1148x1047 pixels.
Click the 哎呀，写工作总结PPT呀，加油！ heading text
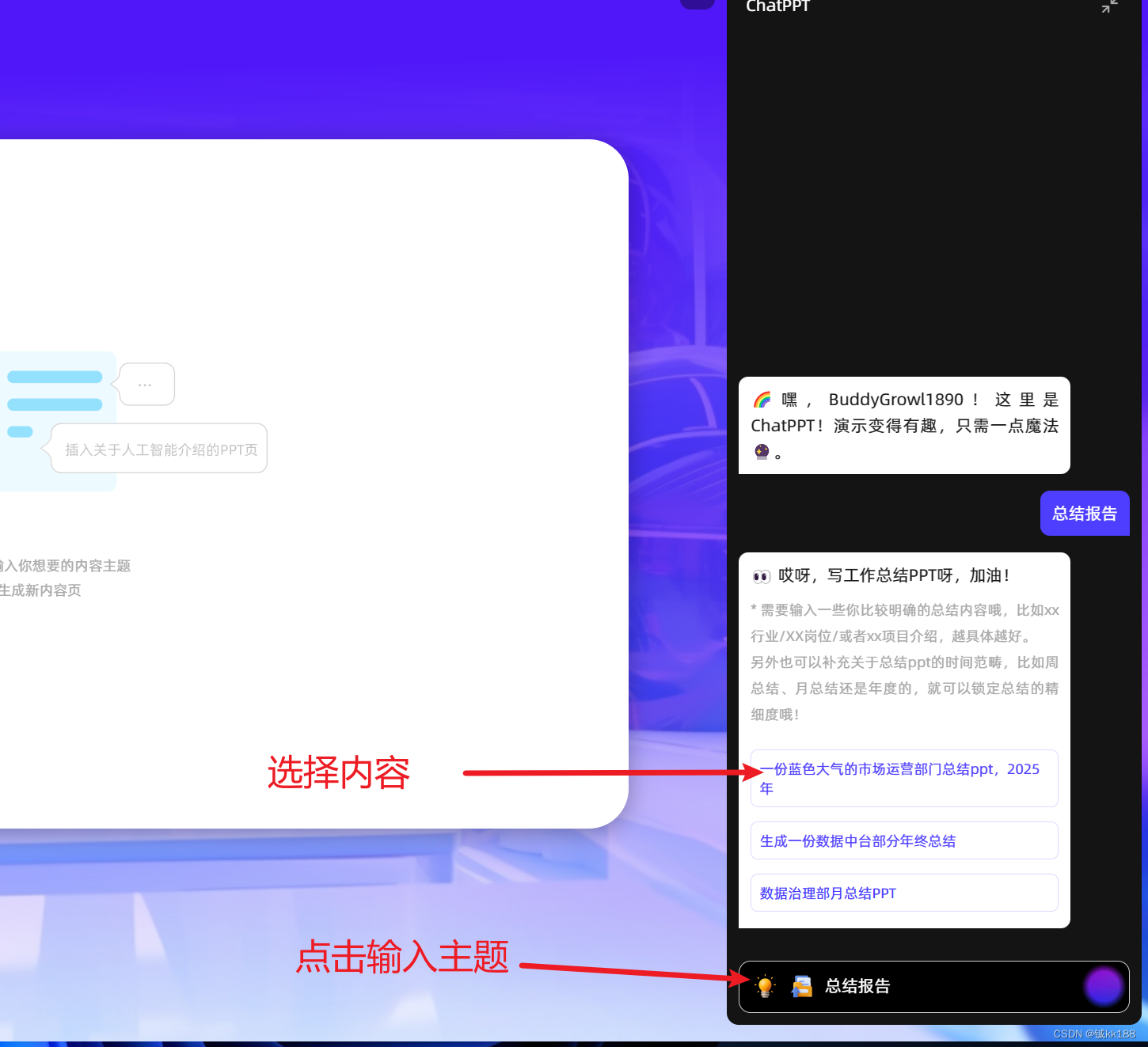tap(895, 575)
